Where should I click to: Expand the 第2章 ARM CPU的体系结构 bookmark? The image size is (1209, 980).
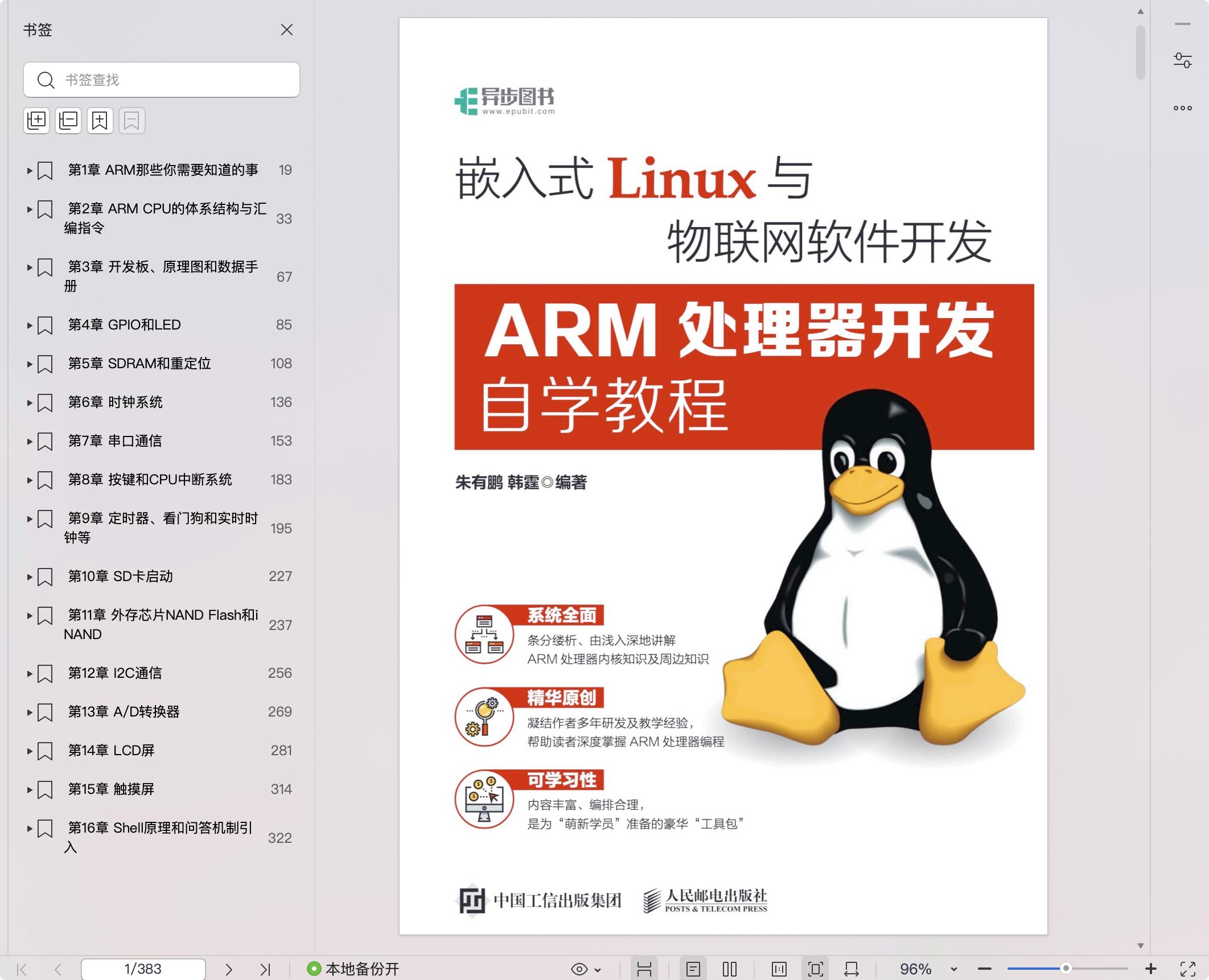pos(29,209)
